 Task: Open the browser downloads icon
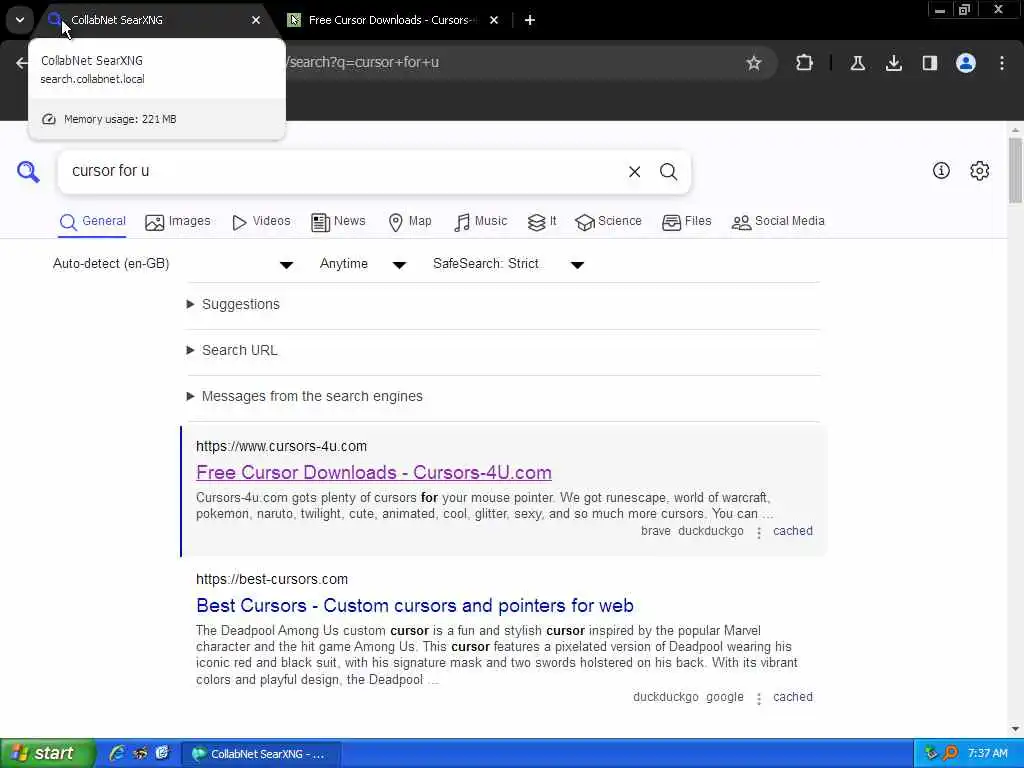click(894, 63)
